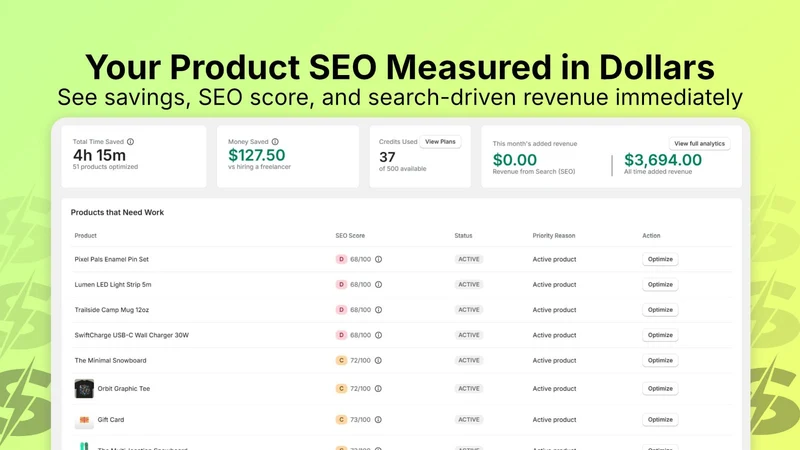Optimize Trailside Camp Mug 12oz
This screenshot has width=800, height=450.
point(660,310)
